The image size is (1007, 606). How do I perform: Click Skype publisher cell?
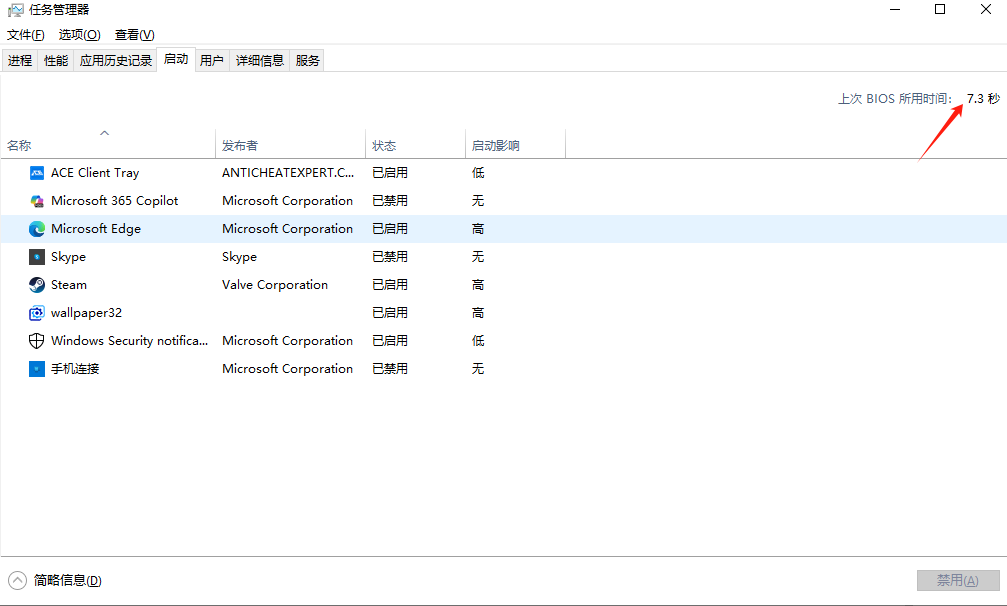240,257
